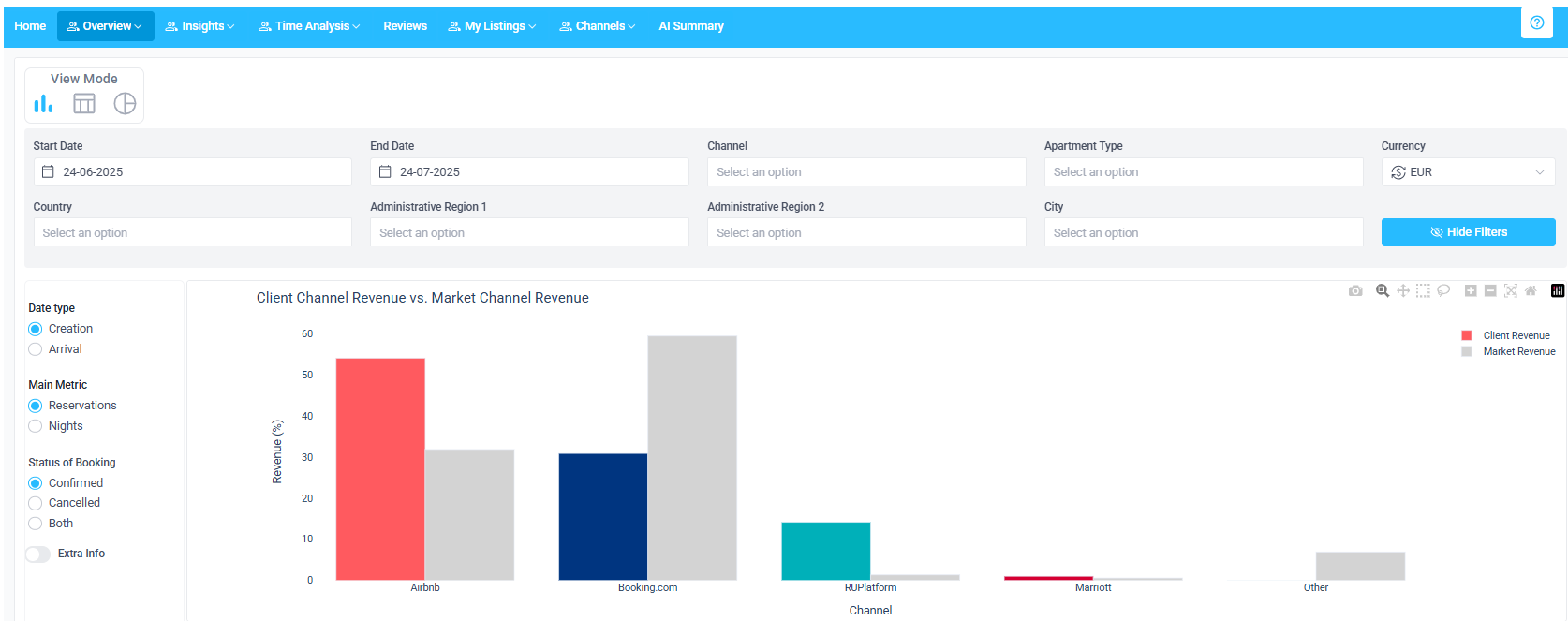The height and width of the screenshot is (621, 1568).
Task: Activate the Lasso Select chart tool
Action: [1443, 291]
